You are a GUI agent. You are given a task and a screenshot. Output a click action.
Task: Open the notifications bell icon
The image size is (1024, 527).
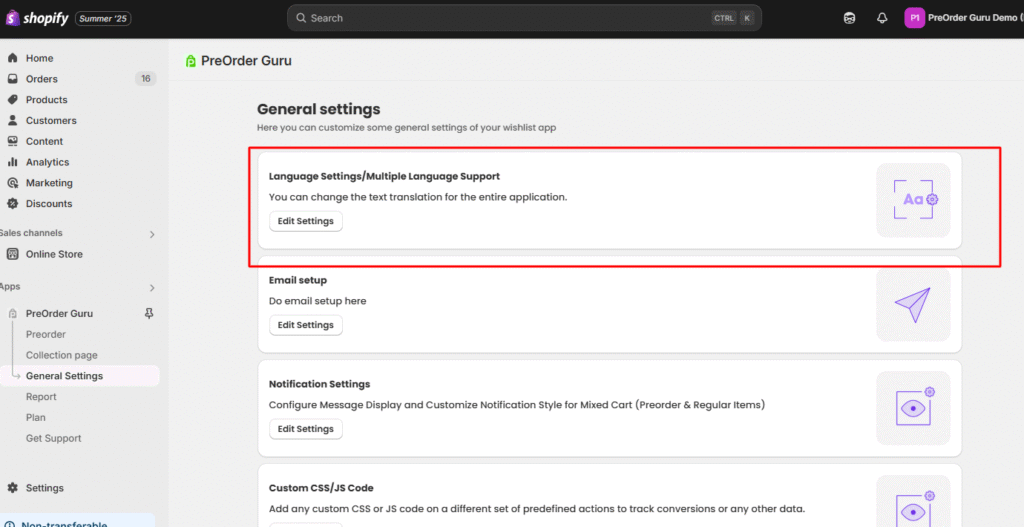click(882, 18)
